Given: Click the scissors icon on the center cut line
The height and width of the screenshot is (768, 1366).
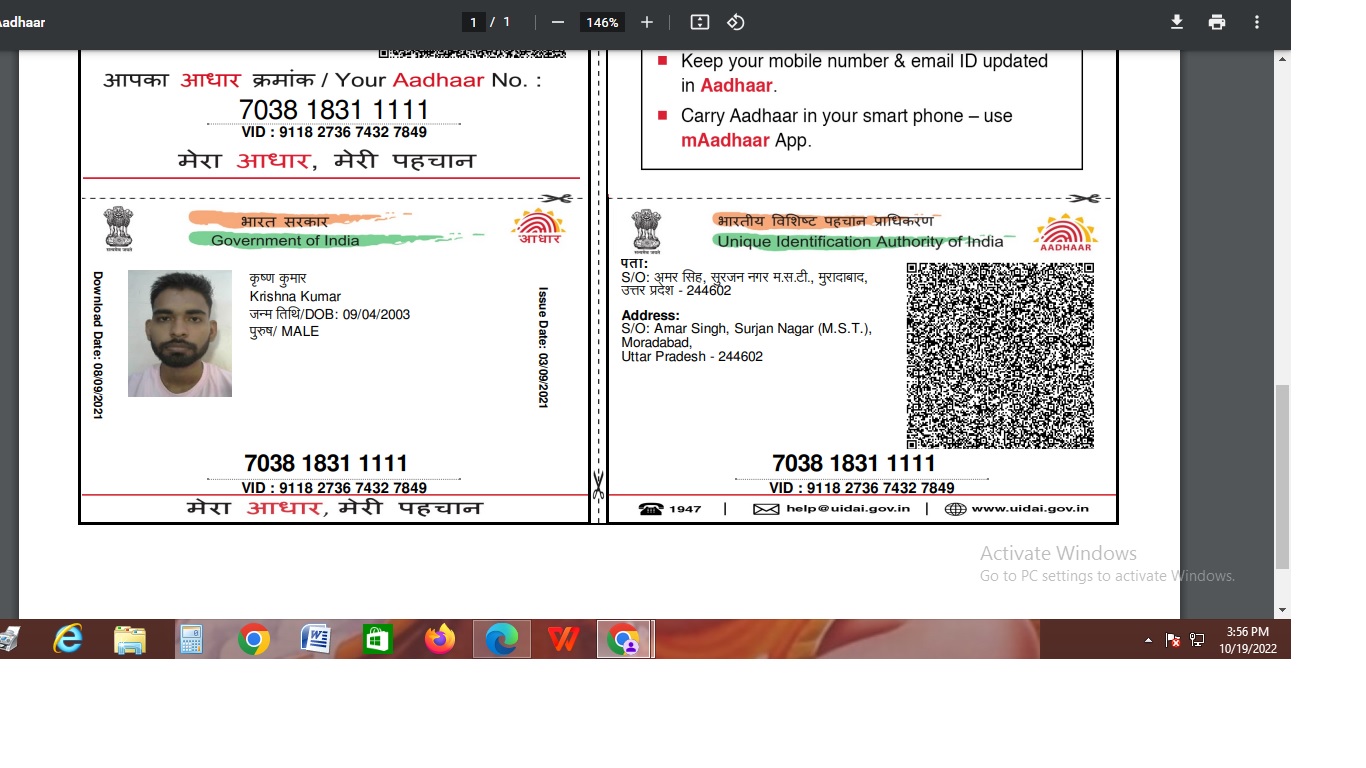Looking at the screenshot, I should click(598, 486).
